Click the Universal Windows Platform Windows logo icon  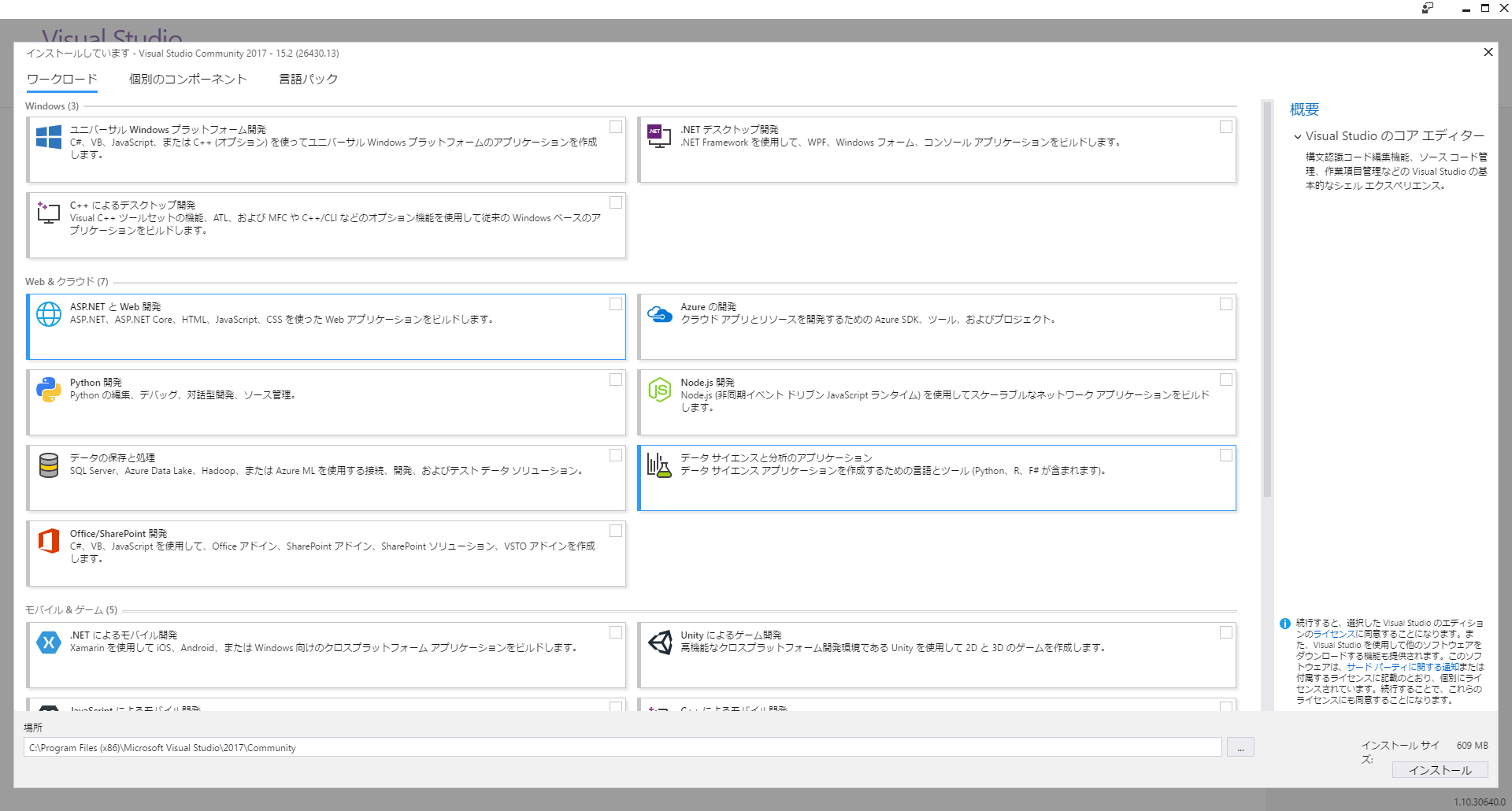(x=49, y=137)
